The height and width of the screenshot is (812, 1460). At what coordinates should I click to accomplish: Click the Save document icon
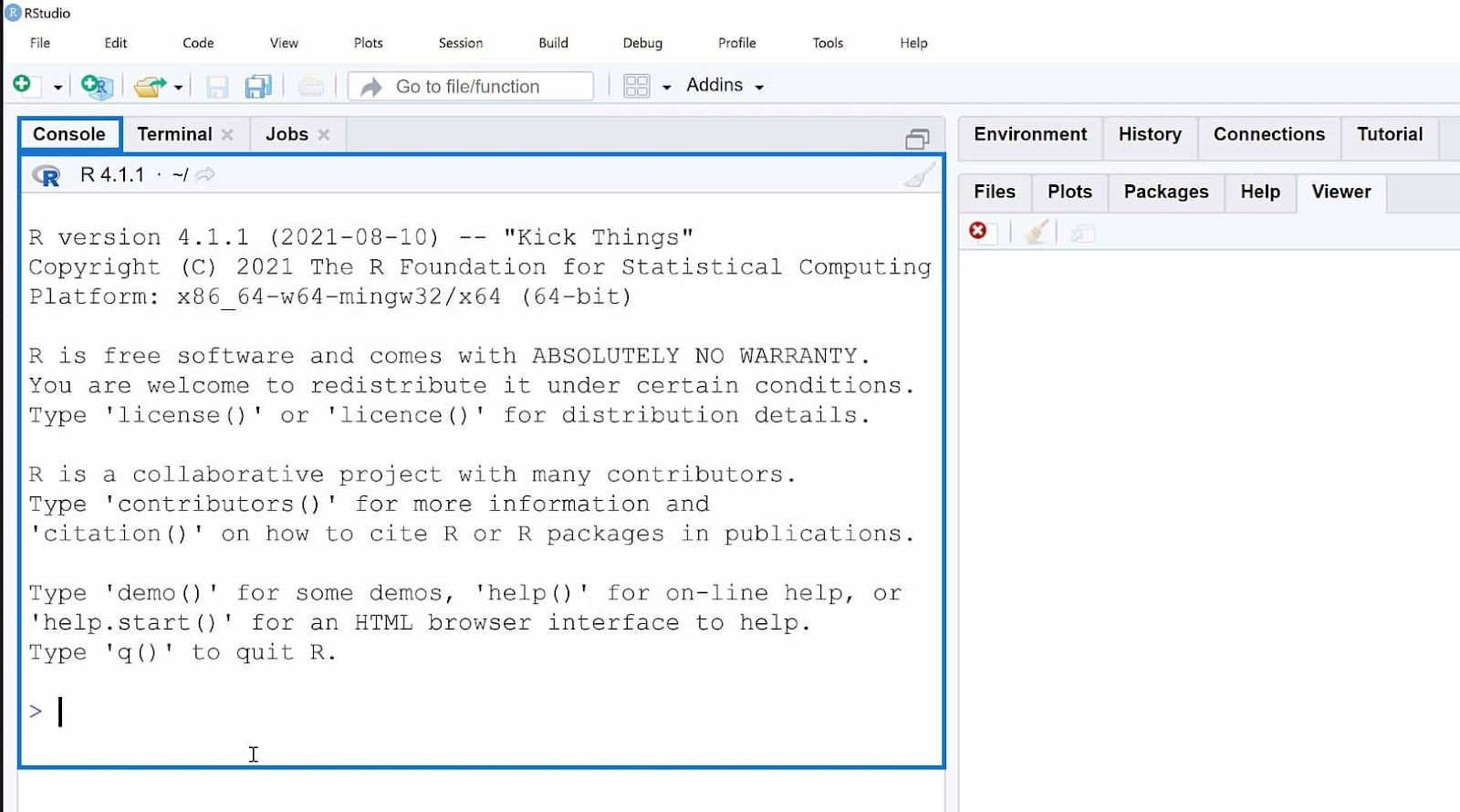tap(217, 87)
